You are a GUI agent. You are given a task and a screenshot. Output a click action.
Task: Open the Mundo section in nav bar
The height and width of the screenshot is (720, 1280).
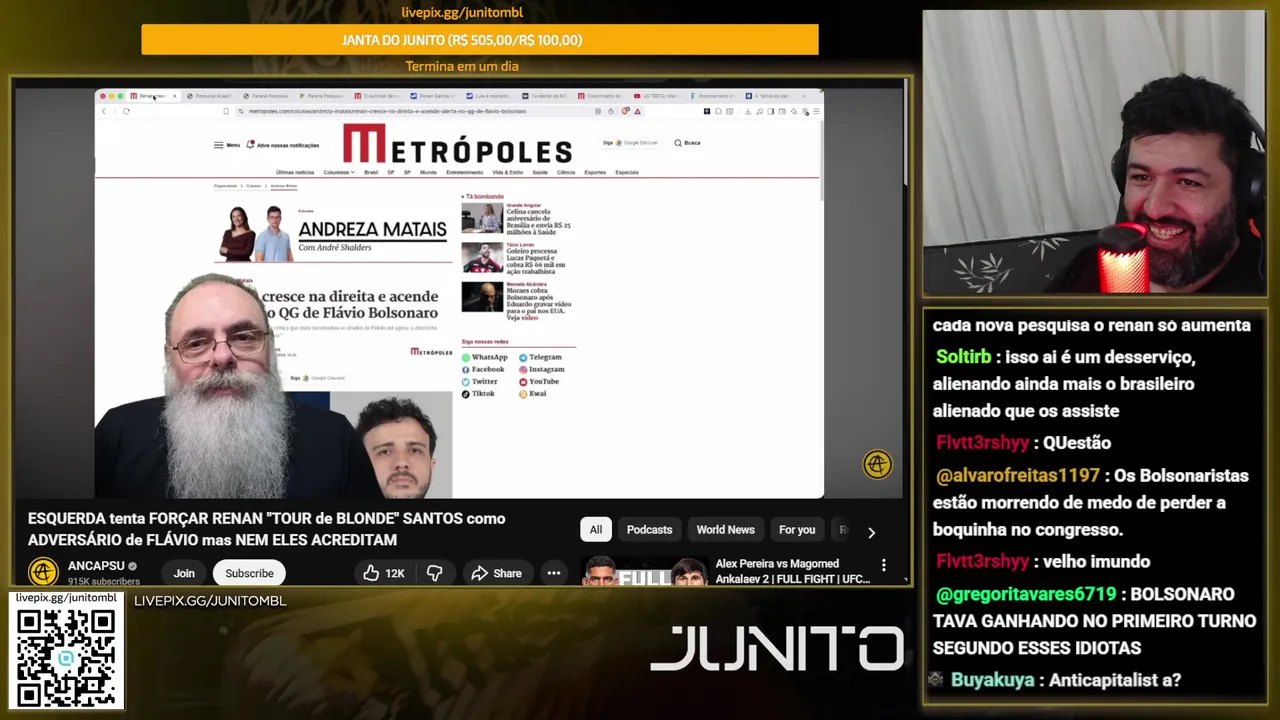click(x=428, y=172)
